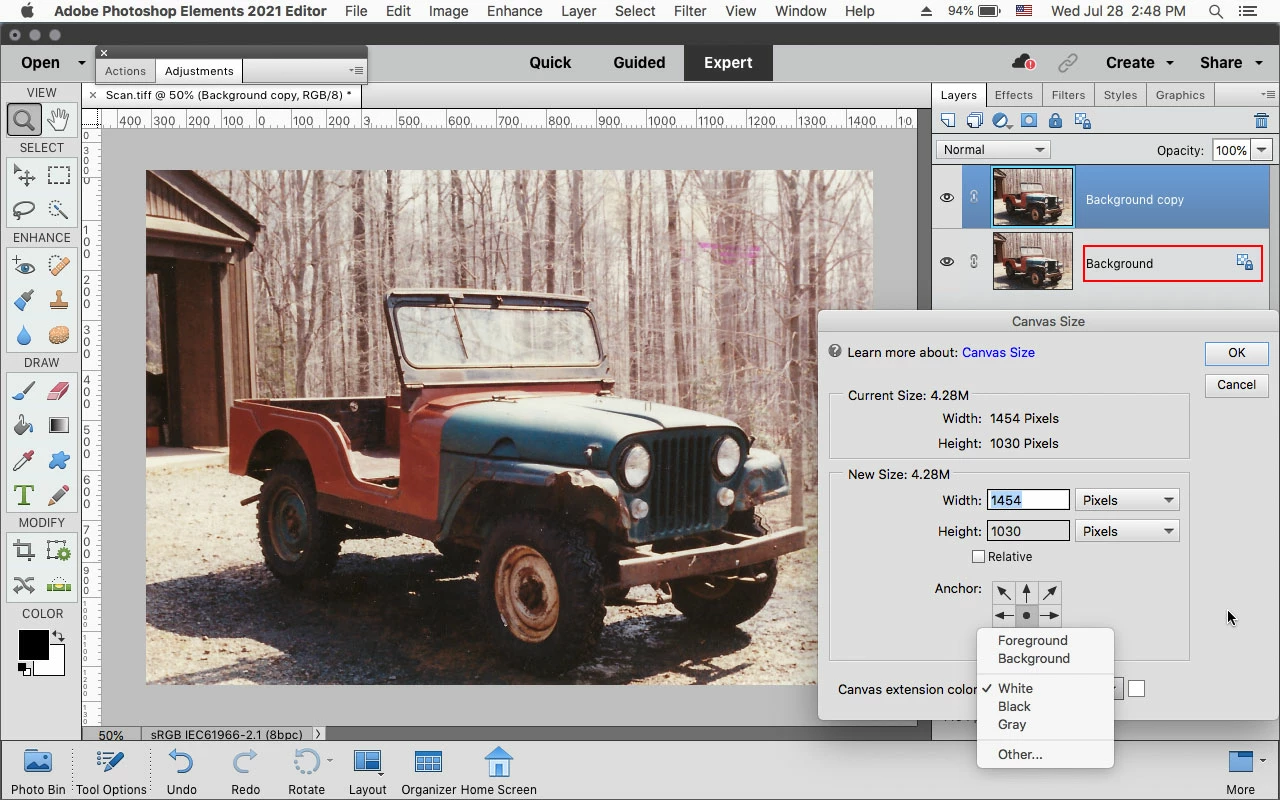The image size is (1280, 800).
Task: Go to Home Screen
Action: (x=498, y=771)
